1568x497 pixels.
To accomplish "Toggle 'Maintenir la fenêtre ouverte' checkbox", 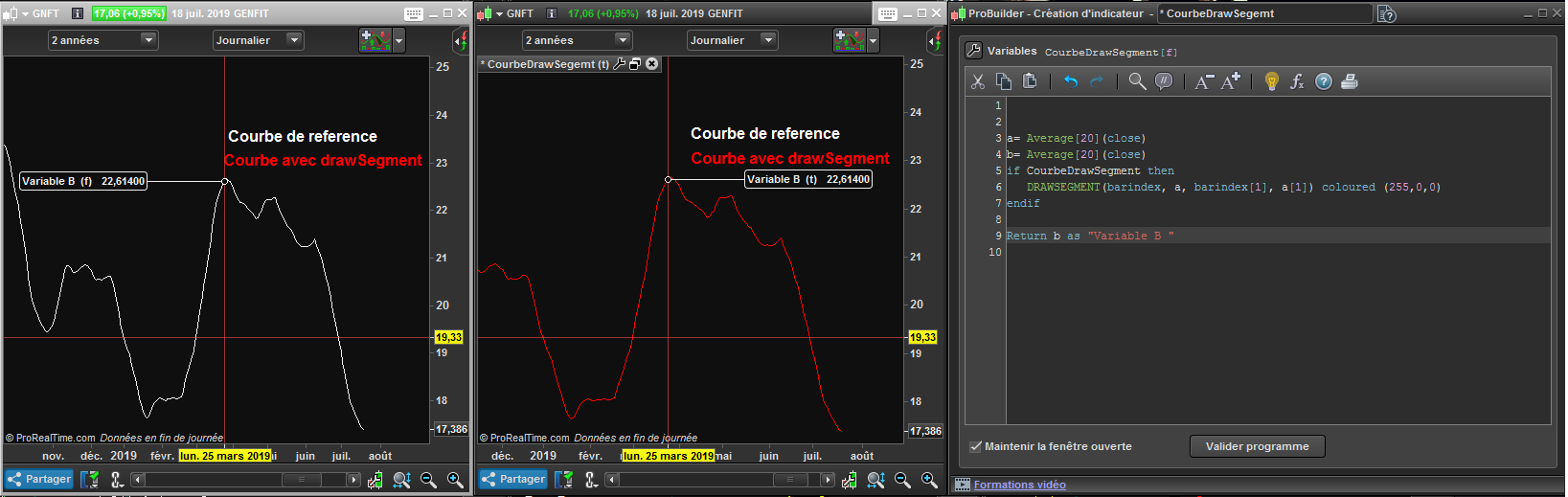I will [x=976, y=446].
